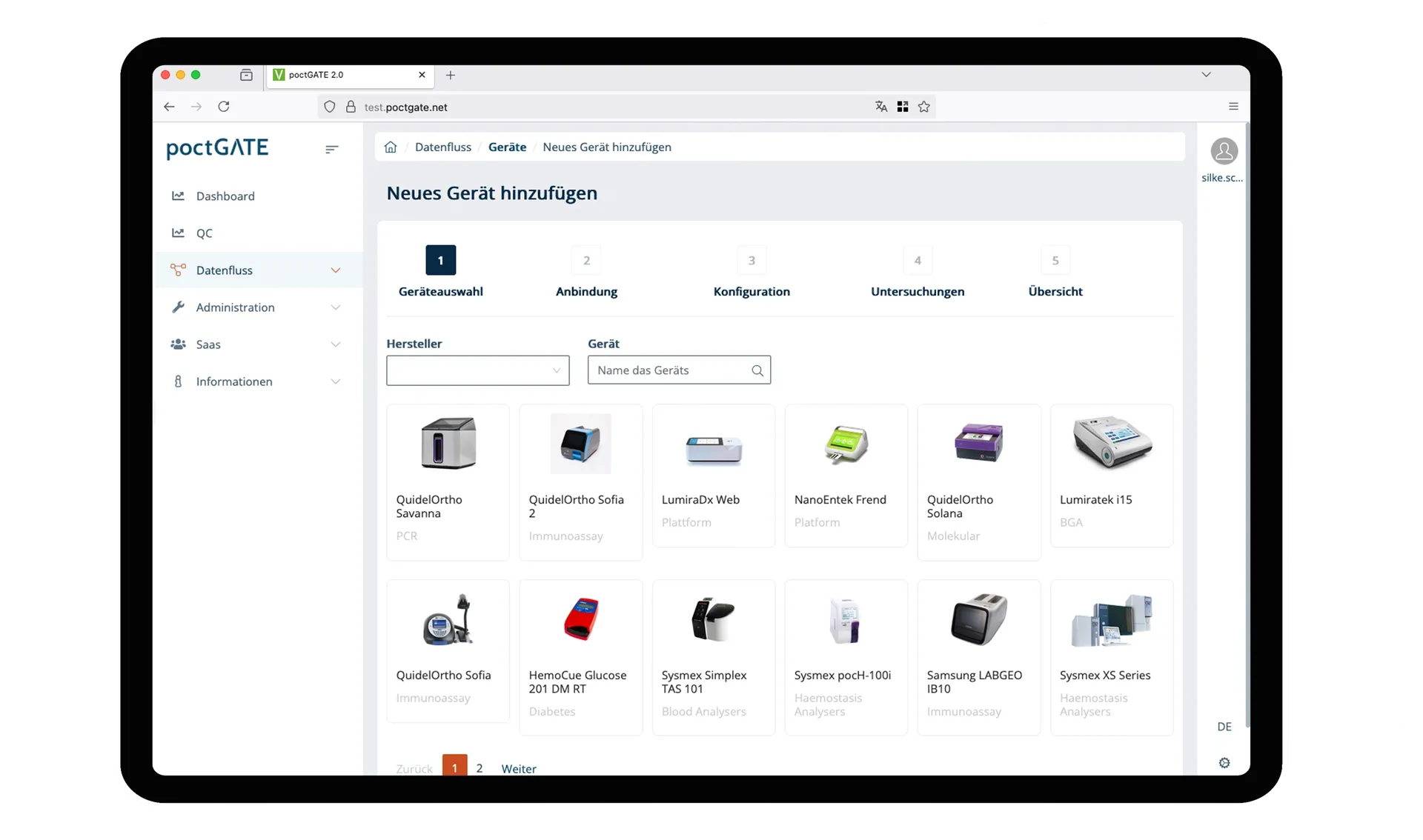
Task: Click Geräte breadcrumb link
Action: (507, 147)
